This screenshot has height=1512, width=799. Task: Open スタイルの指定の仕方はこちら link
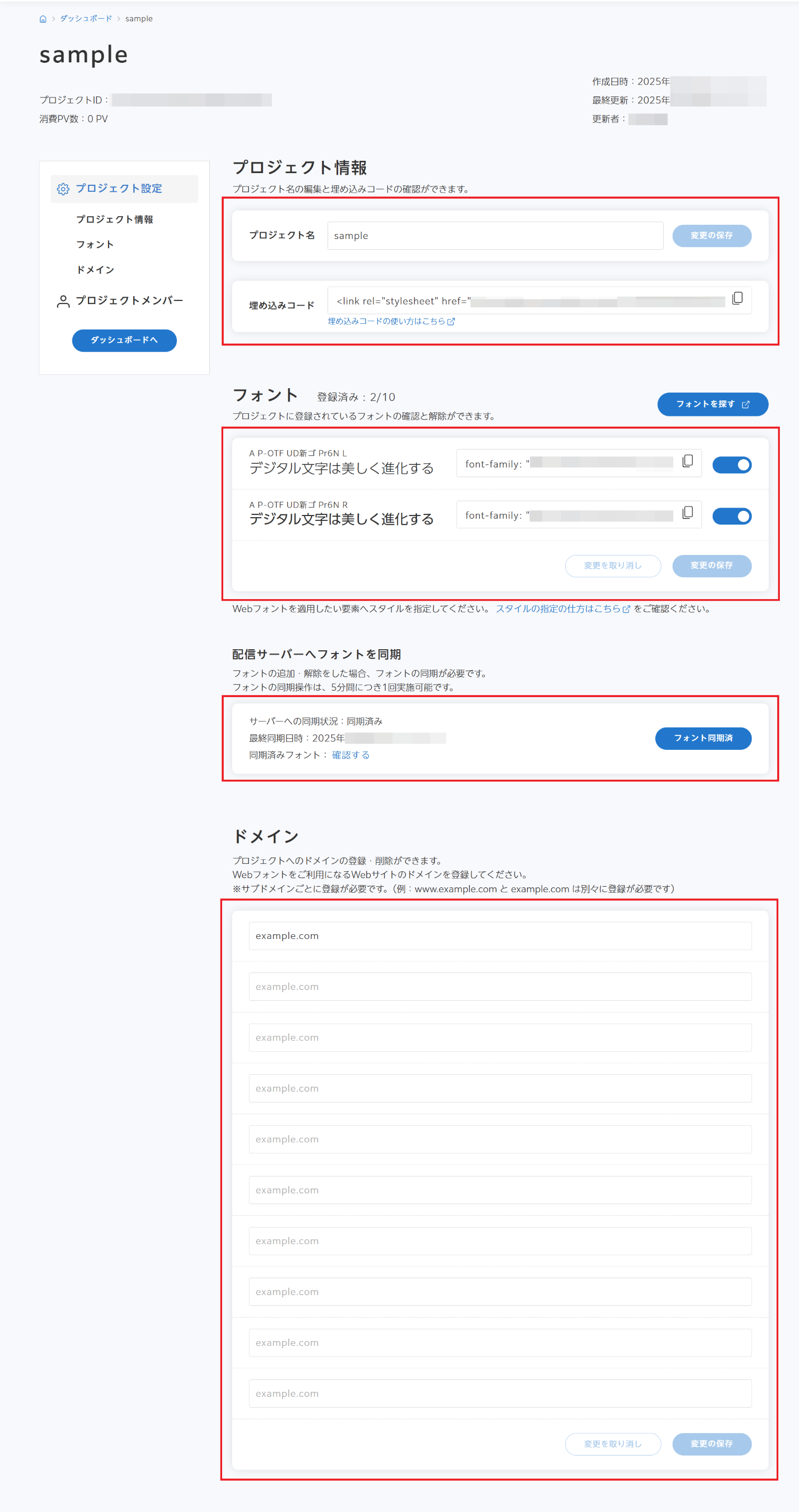(x=562, y=609)
